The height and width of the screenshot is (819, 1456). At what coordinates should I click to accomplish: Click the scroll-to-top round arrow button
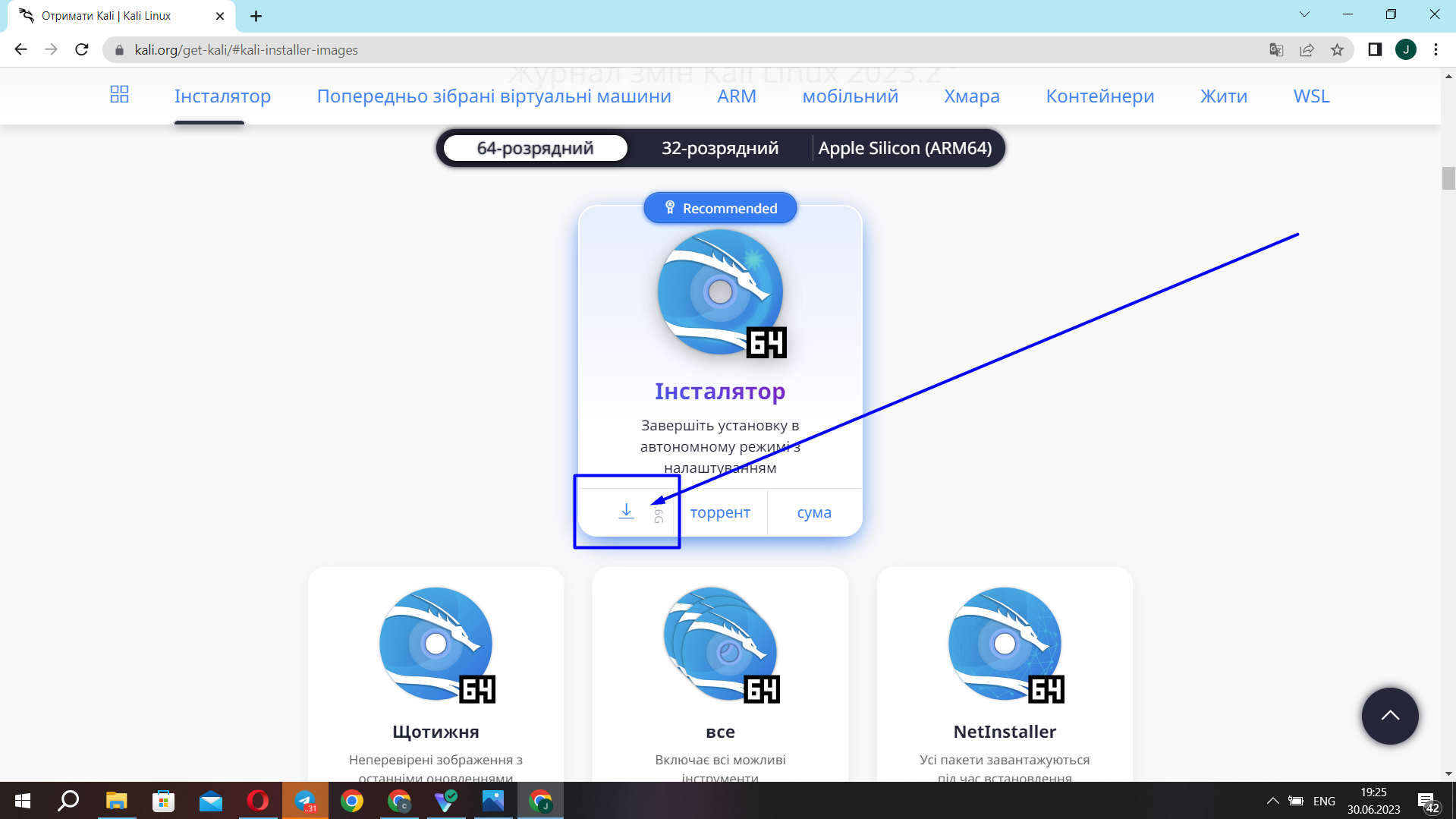(x=1390, y=716)
